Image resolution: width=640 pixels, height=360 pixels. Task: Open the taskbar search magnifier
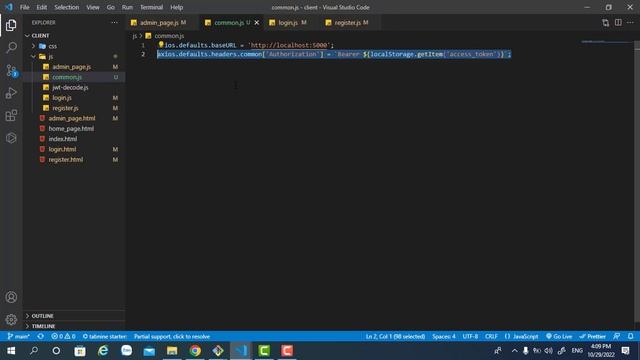[x=34, y=351]
